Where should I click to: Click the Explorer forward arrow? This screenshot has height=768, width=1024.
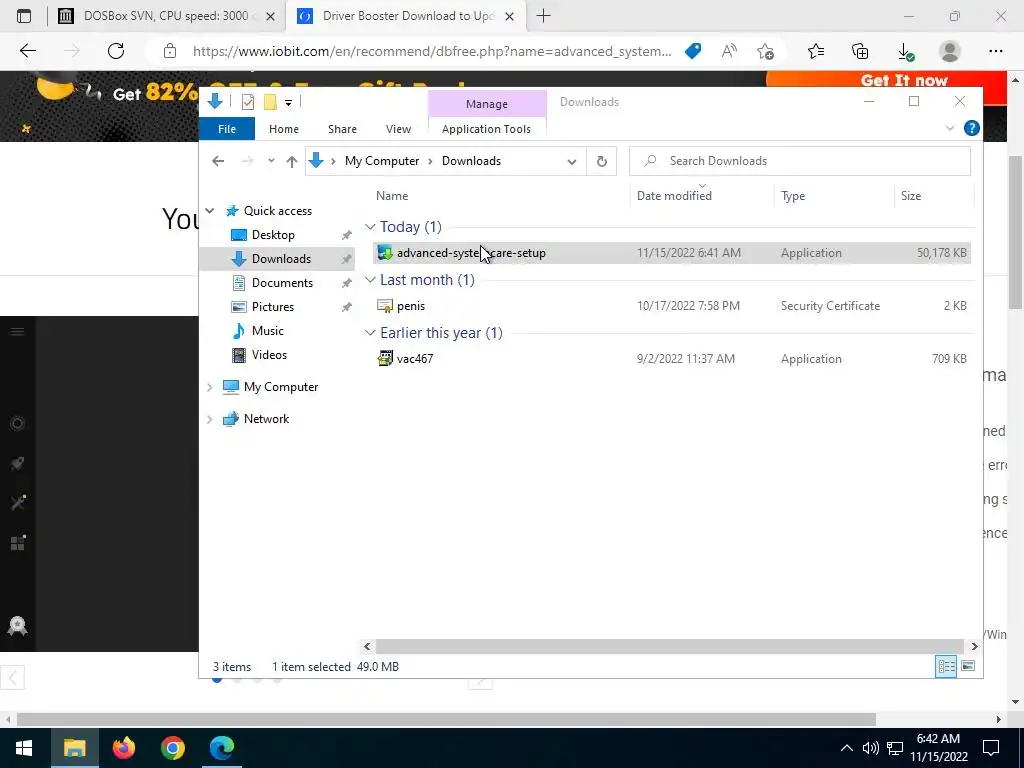click(248, 161)
